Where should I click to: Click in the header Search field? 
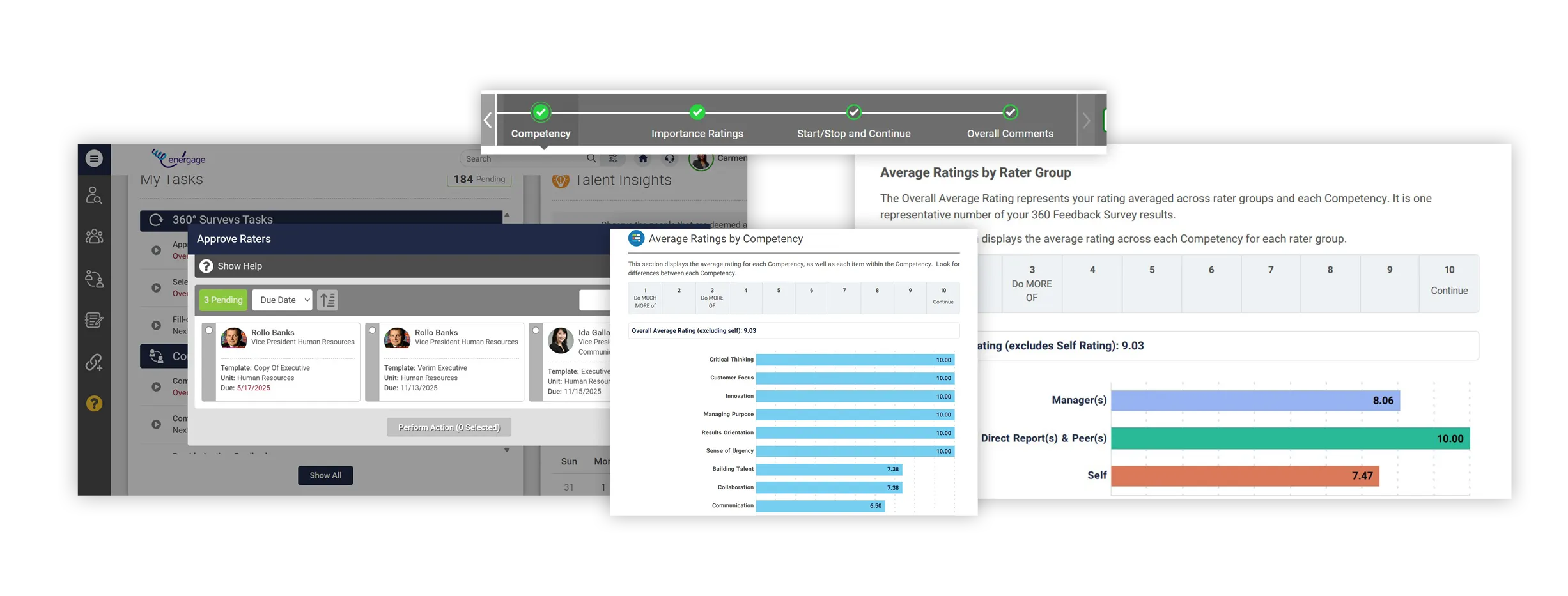(524, 158)
